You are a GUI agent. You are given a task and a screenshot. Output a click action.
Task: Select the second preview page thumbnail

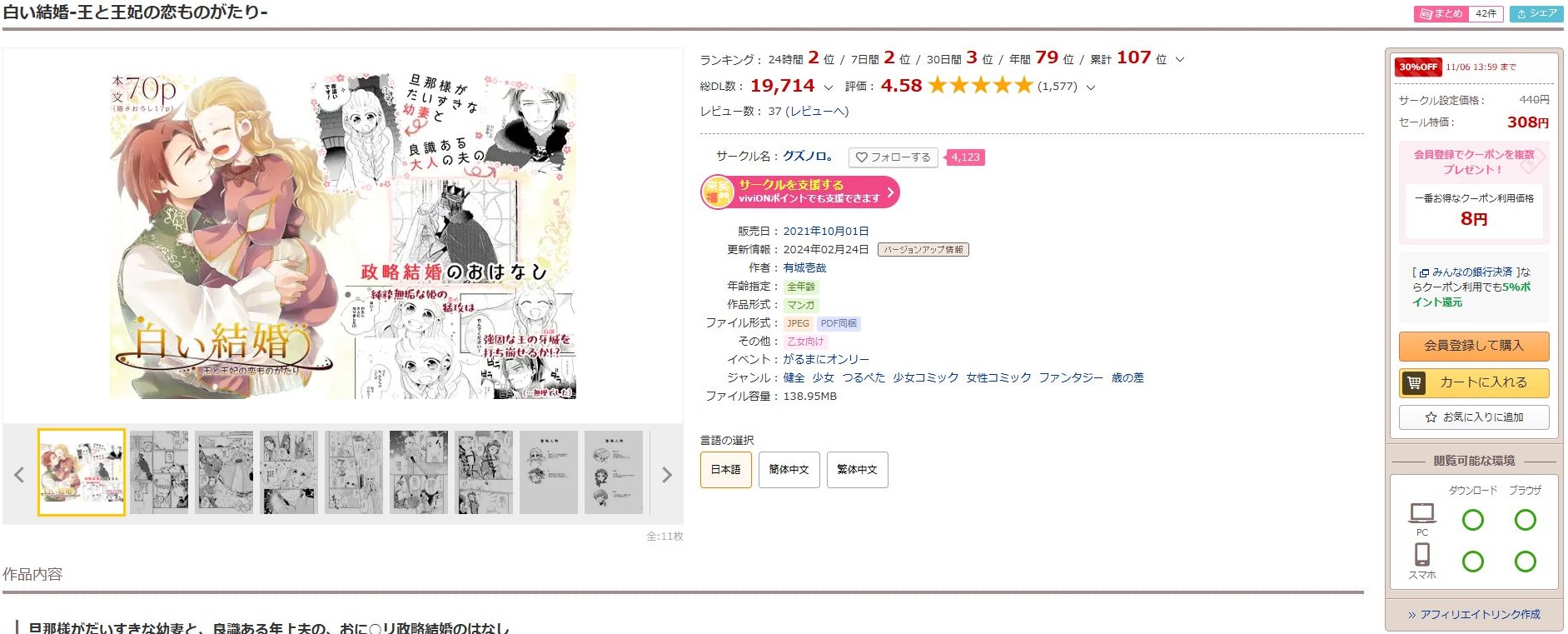[x=159, y=472]
